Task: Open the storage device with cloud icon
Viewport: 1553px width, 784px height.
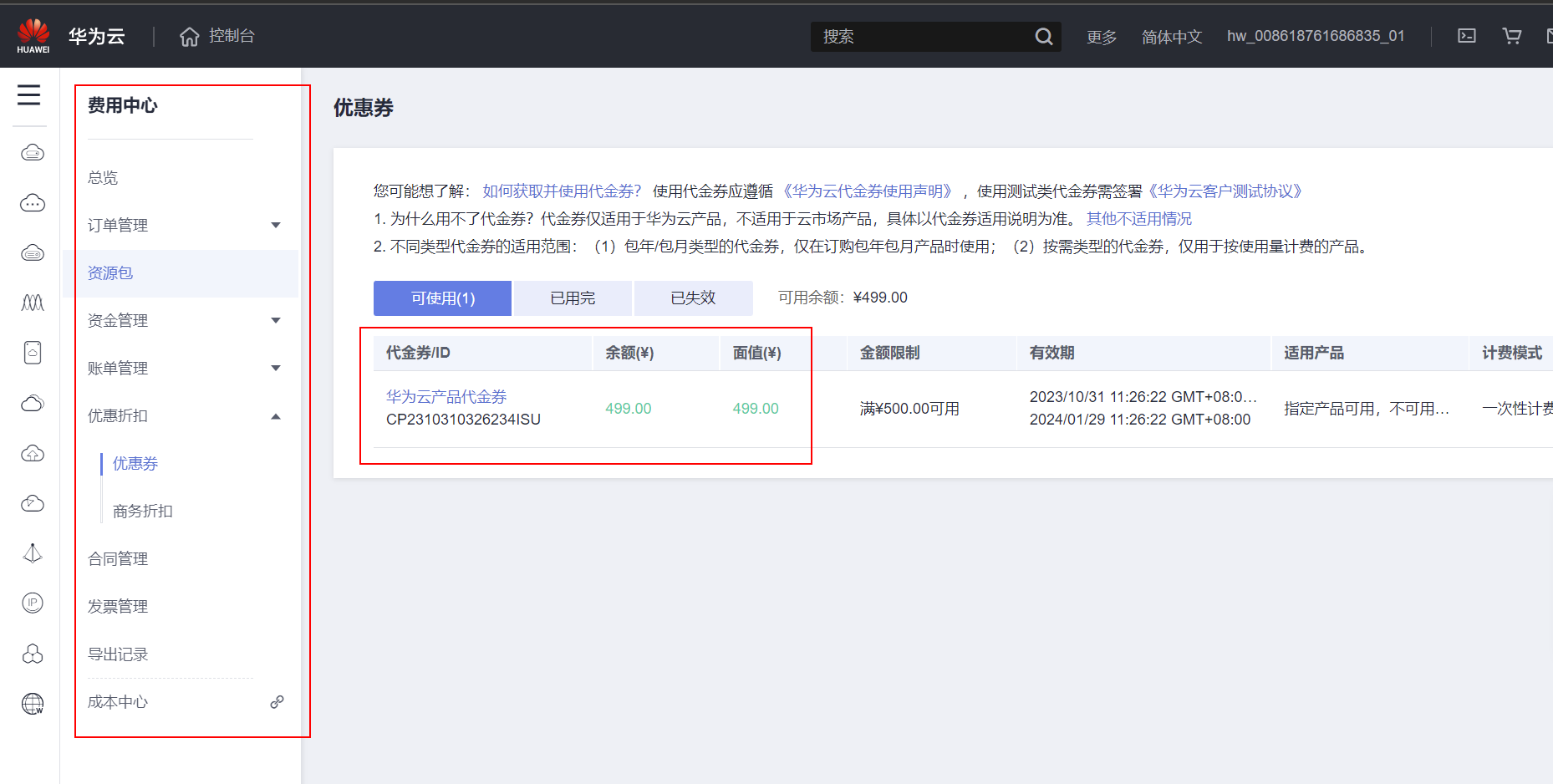Action: click(x=33, y=353)
